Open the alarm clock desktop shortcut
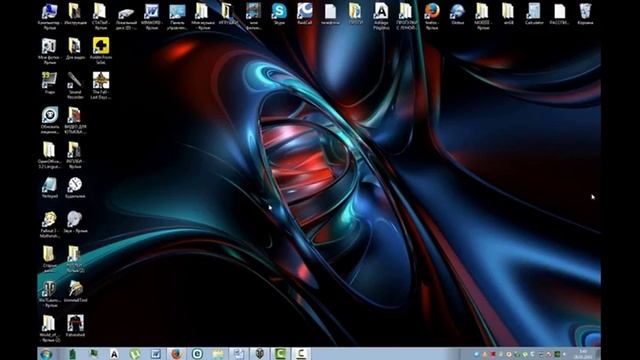The width and height of the screenshot is (640, 360). click(x=75, y=187)
